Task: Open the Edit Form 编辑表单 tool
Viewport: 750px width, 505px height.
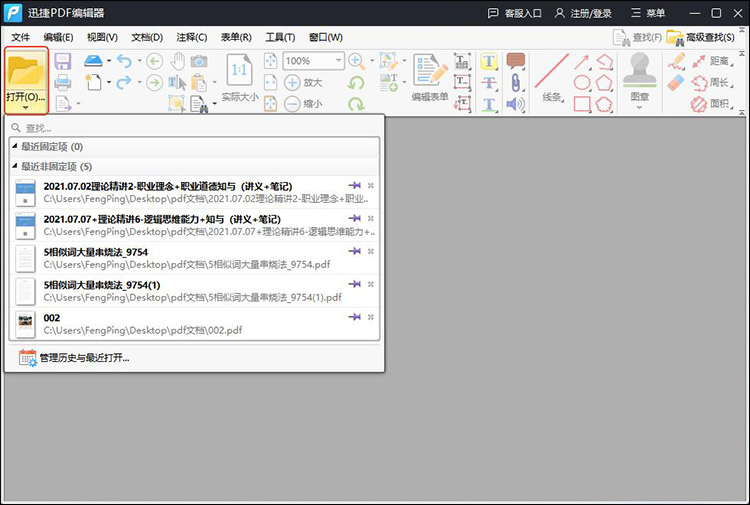Action: 430,77
